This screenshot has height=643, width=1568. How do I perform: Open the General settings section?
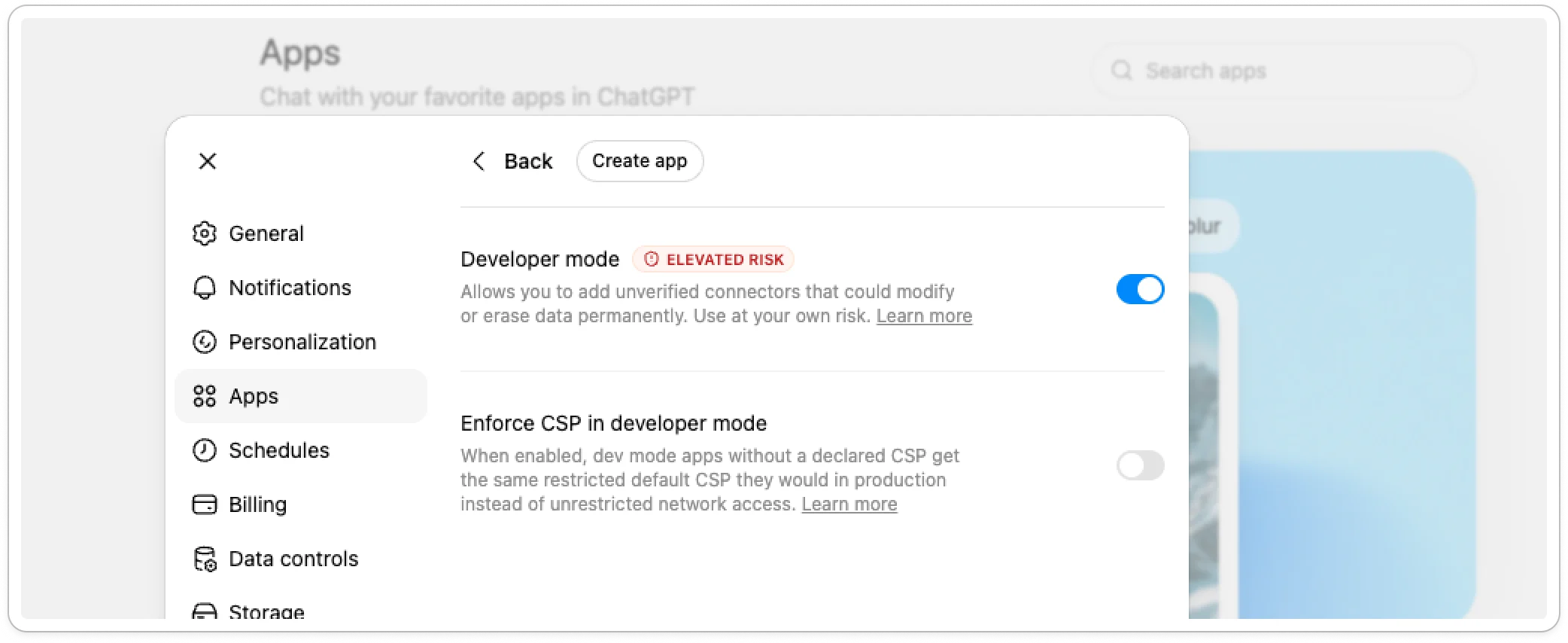(301, 233)
